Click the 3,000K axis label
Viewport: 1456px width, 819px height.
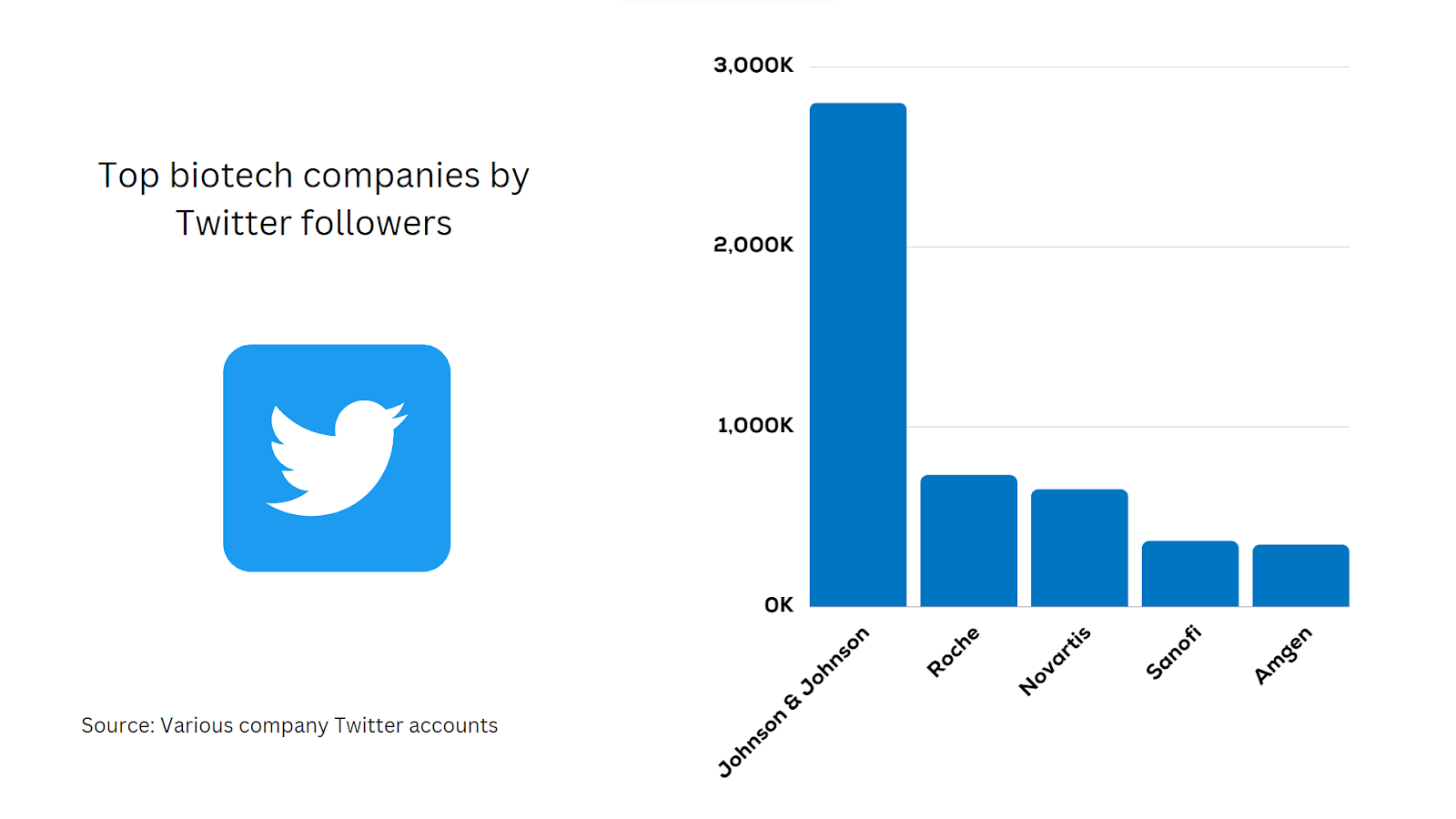(x=753, y=66)
